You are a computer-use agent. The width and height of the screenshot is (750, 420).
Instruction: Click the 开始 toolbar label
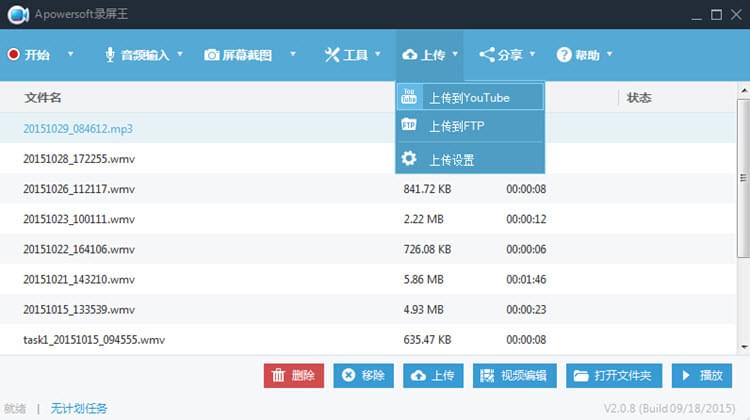[x=37, y=55]
